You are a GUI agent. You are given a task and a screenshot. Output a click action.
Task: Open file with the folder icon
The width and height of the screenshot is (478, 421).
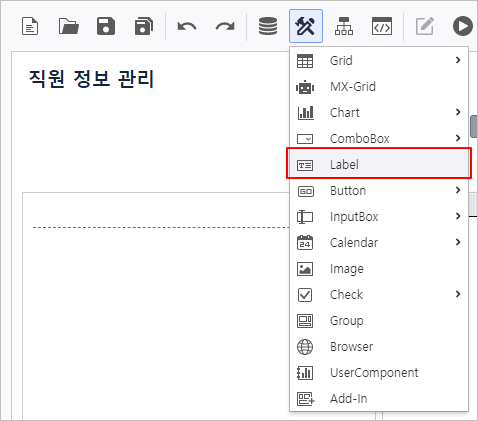(69, 26)
